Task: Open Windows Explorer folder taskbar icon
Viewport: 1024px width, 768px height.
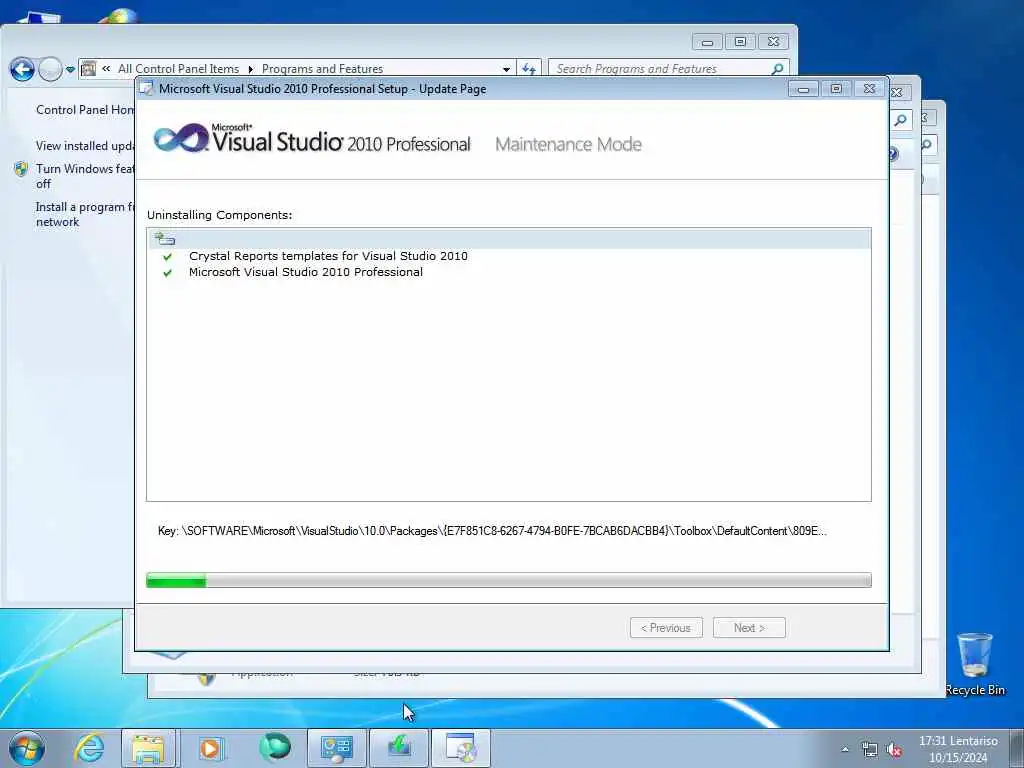Action: tap(148, 748)
